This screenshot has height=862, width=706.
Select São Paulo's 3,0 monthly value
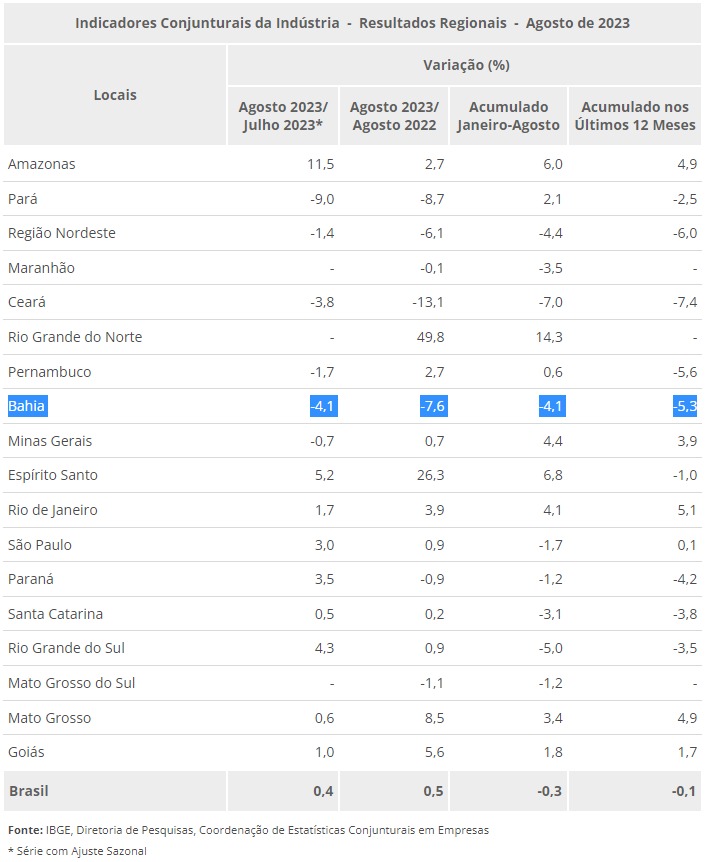pyautogui.click(x=324, y=545)
